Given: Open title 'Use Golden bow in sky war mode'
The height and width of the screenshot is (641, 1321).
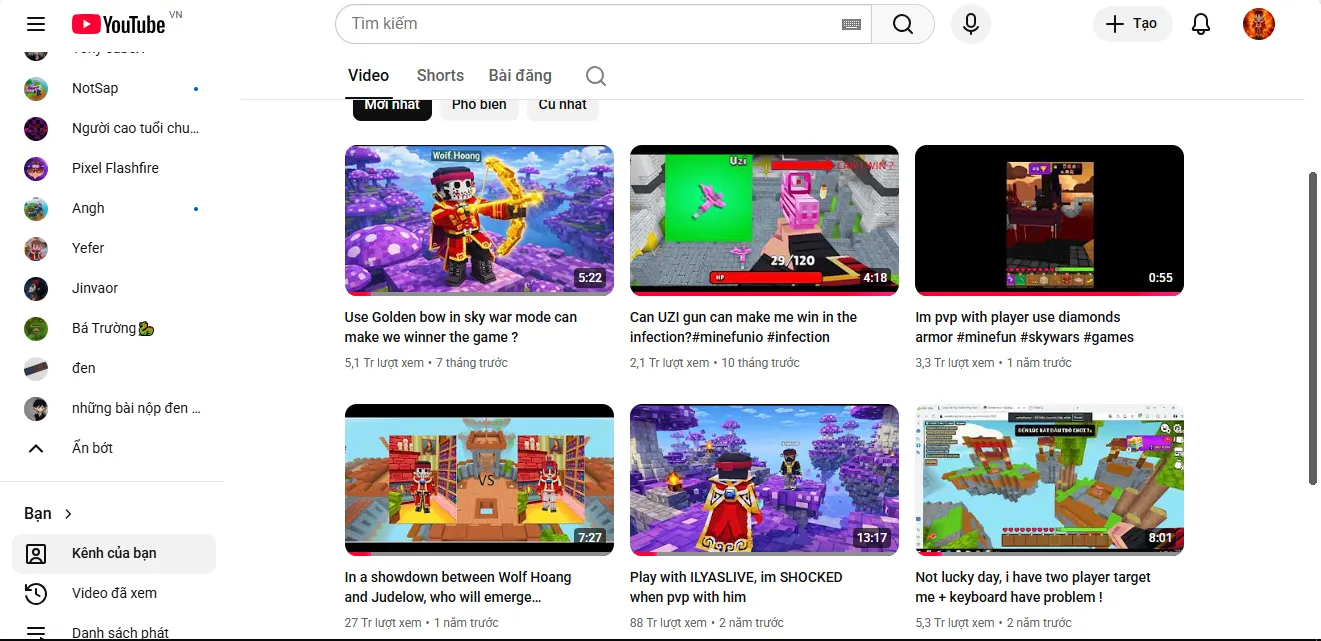Looking at the screenshot, I should pyautogui.click(x=461, y=327).
